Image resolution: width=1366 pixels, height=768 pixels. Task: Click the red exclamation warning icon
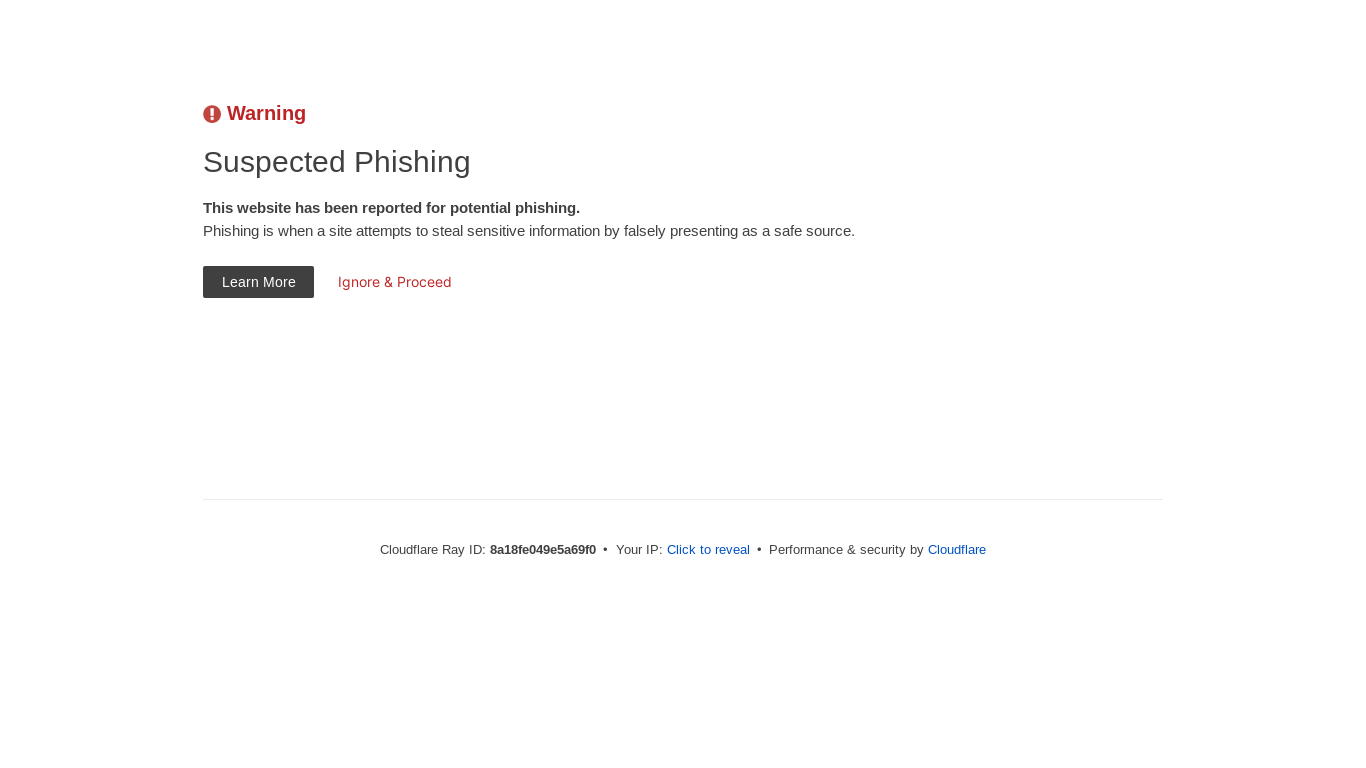(x=212, y=114)
